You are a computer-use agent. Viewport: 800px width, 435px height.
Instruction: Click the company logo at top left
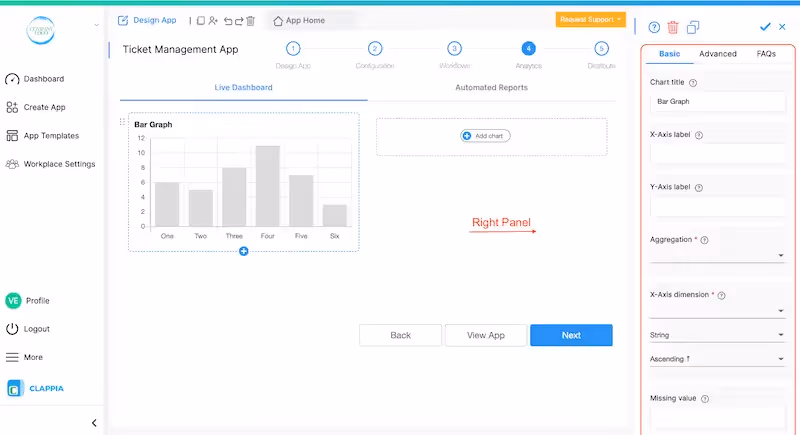point(40,30)
